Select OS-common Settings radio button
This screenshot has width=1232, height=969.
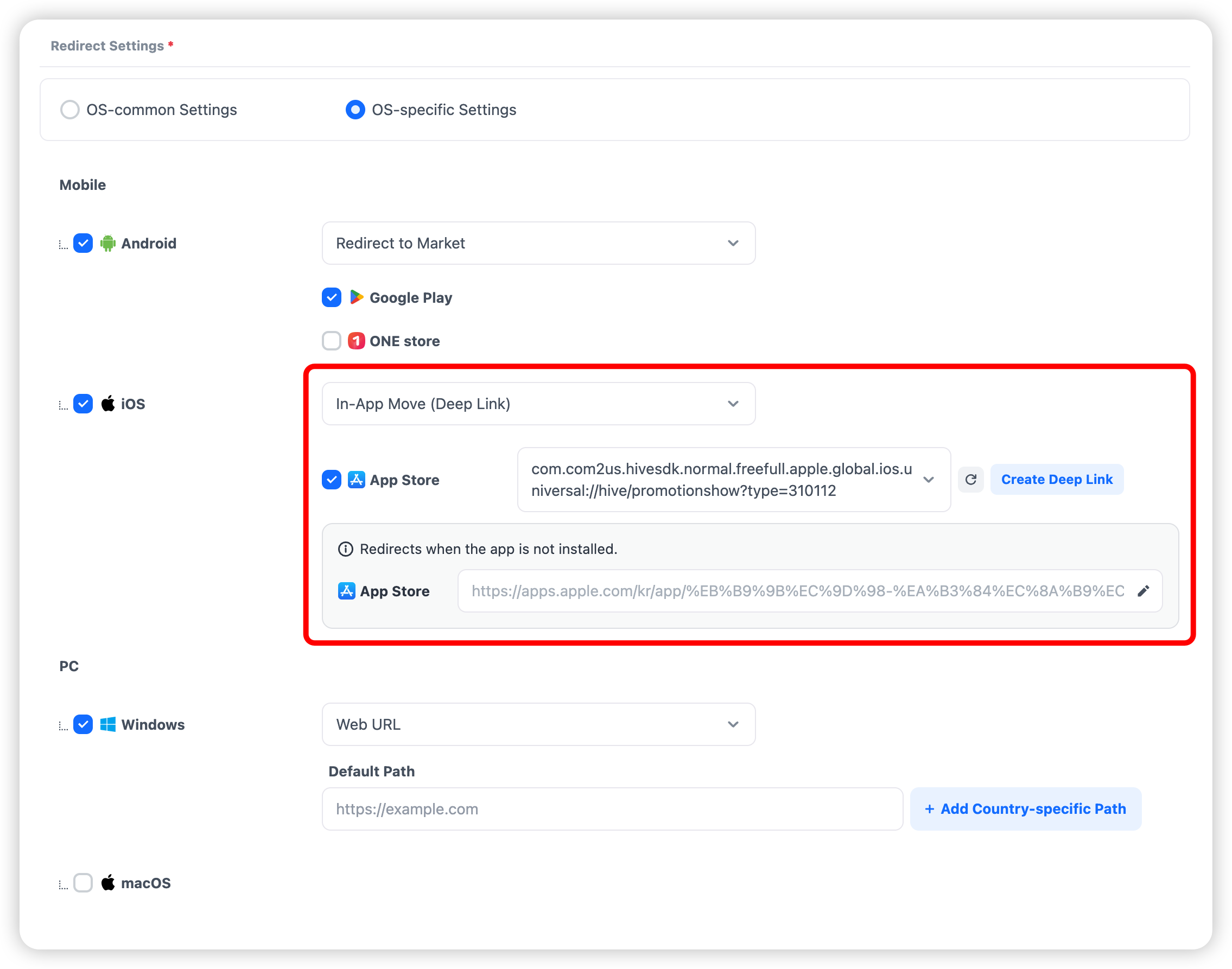[x=71, y=110]
